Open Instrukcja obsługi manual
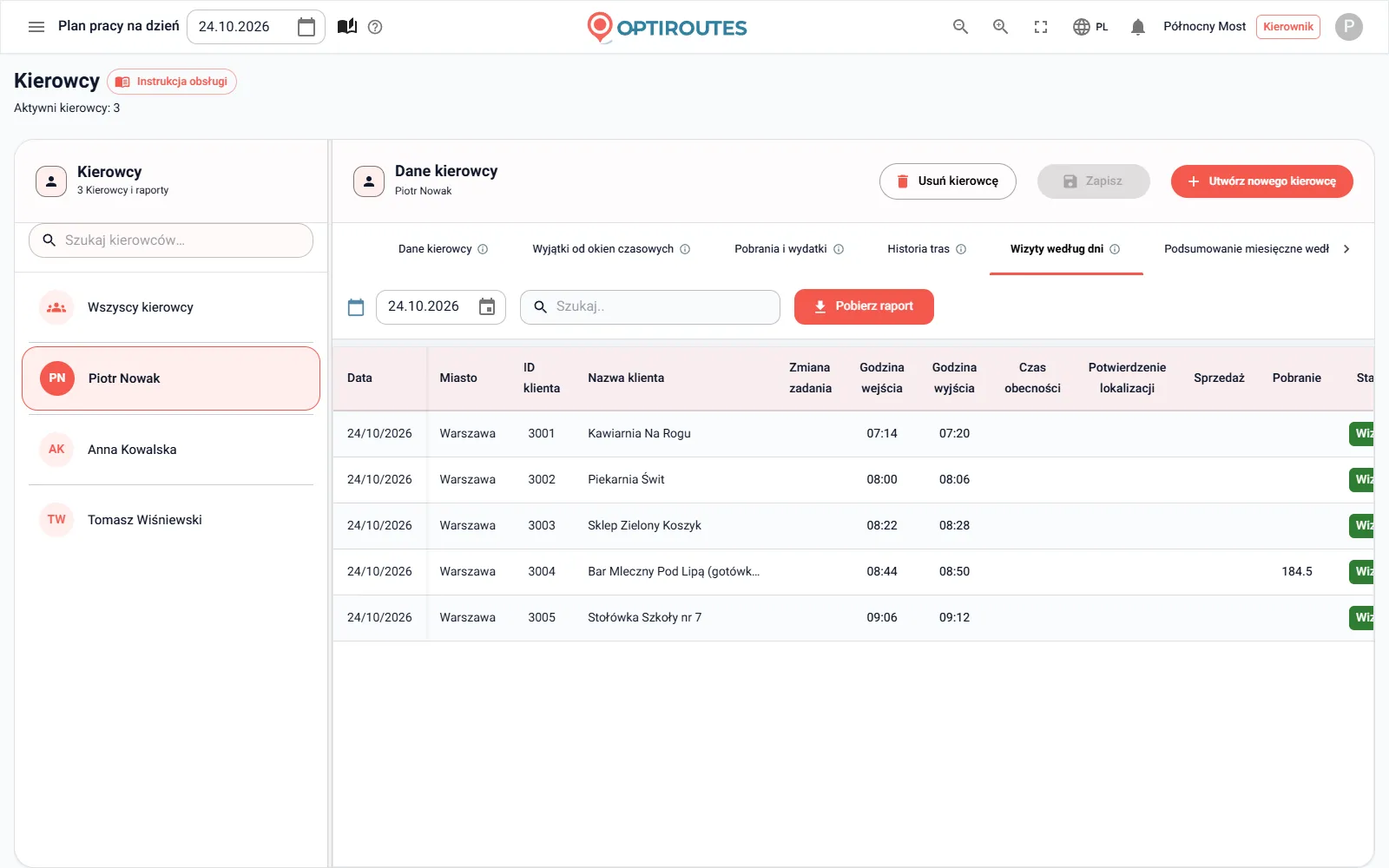This screenshot has width=1389, height=868. (x=172, y=82)
